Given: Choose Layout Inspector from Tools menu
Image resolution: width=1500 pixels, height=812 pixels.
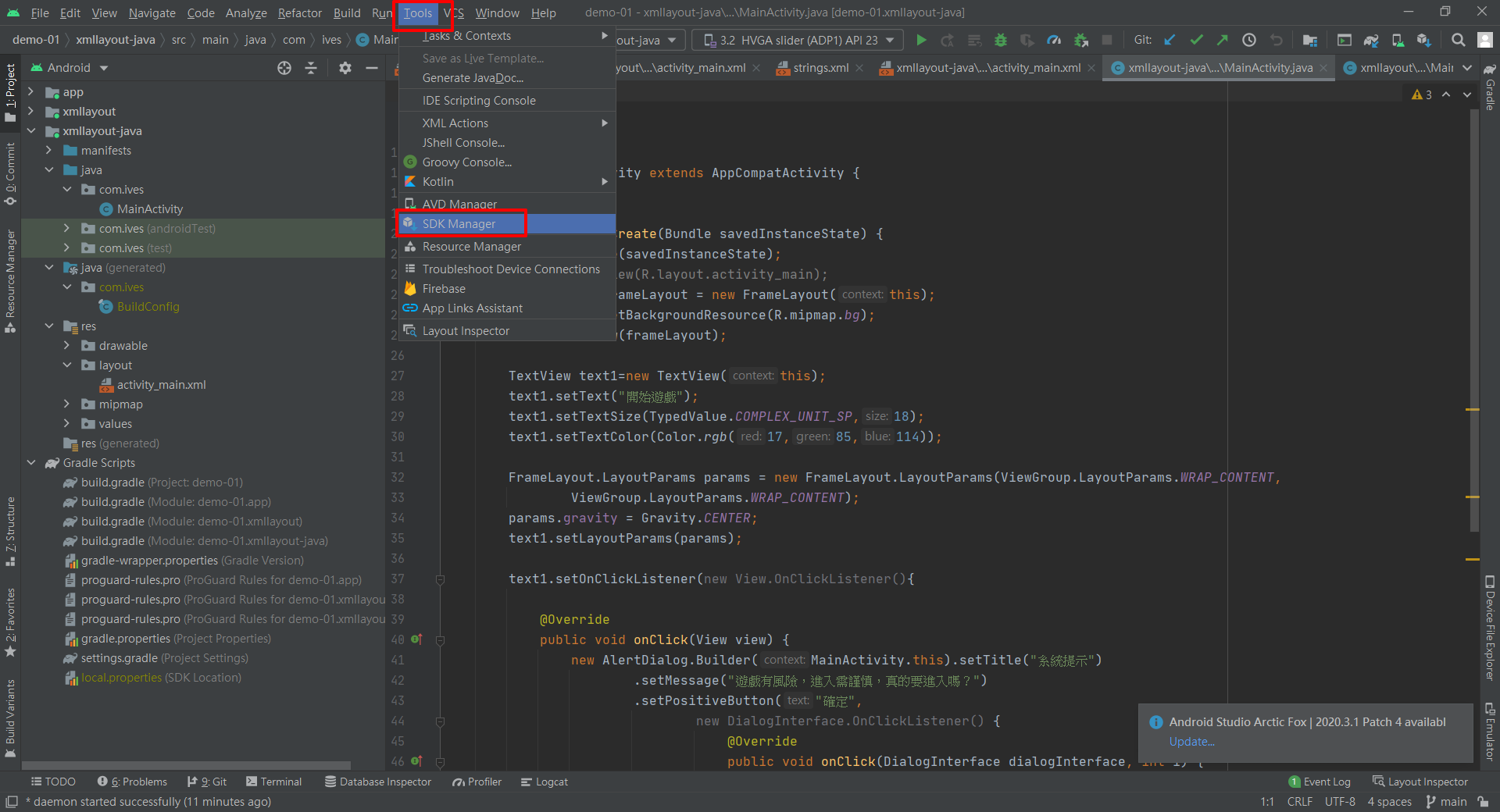Looking at the screenshot, I should click(507, 331).
